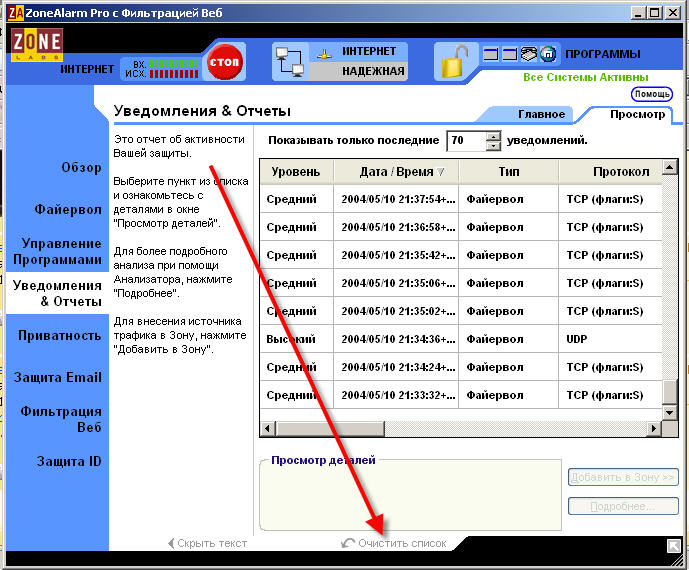Image resolution: width=689 pixels, height=570 pixels.
Task: Click the horizontal scrollbar thumb
Action: [330, 428]
